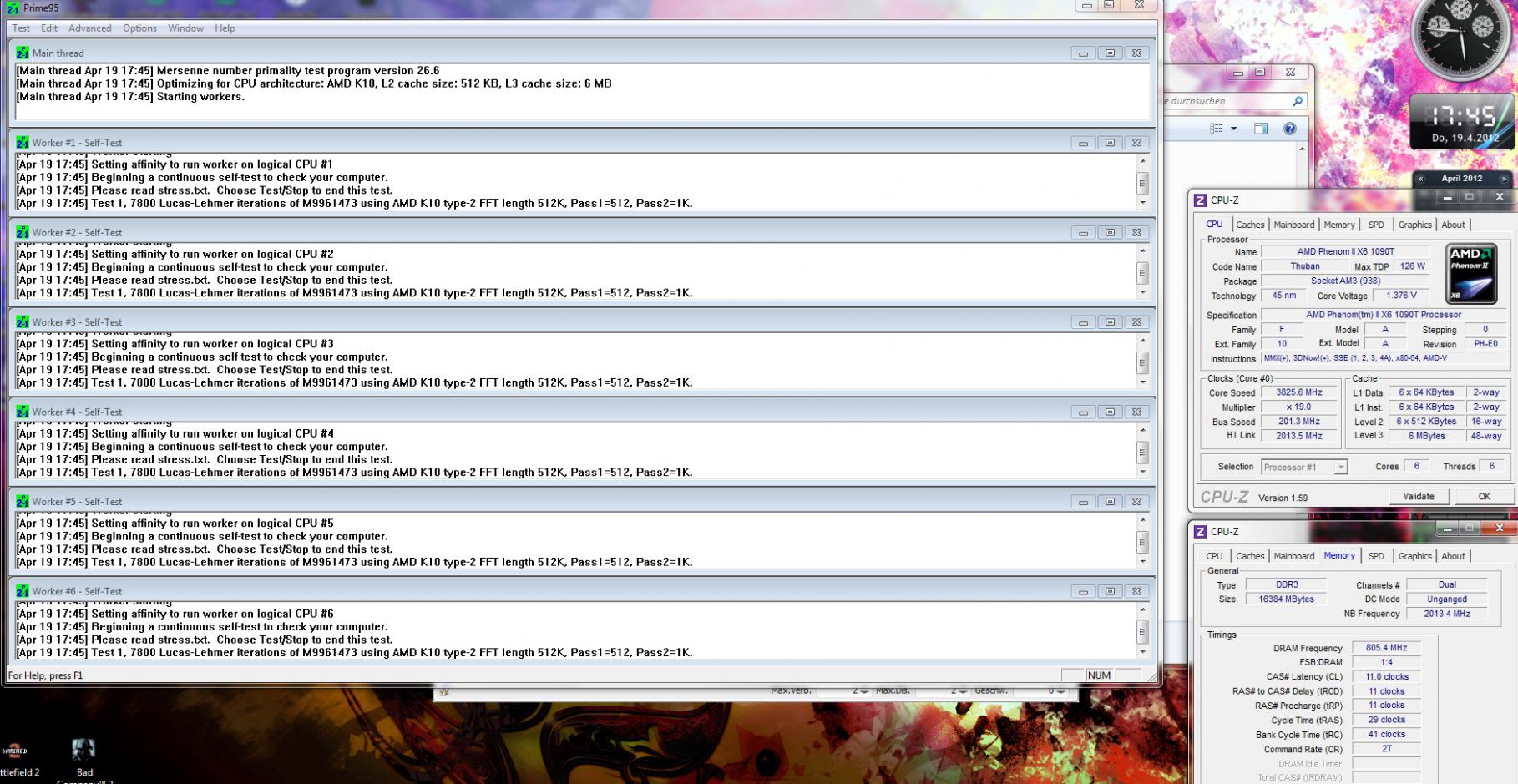
Task: Open the Processor #1 selection dropdown
Action: [x=1304, y=468]
